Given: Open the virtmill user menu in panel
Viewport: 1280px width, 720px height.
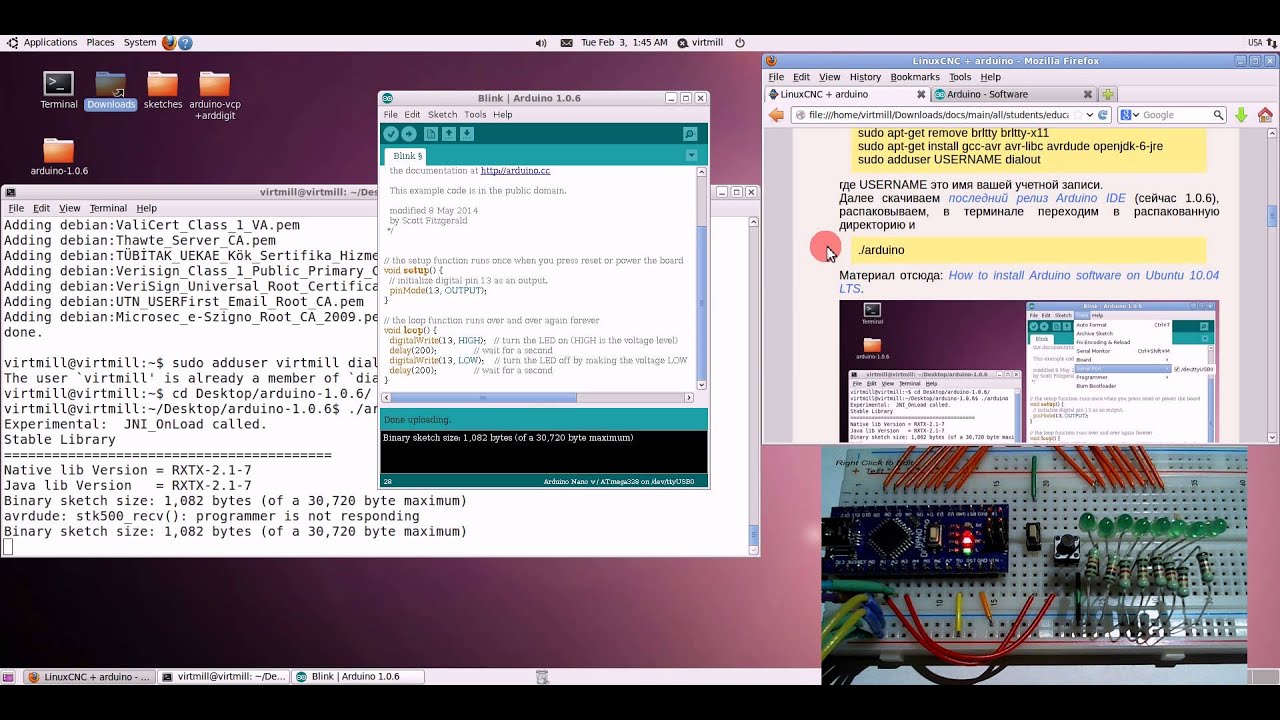Looking at the screenshot, I should 701,43.
